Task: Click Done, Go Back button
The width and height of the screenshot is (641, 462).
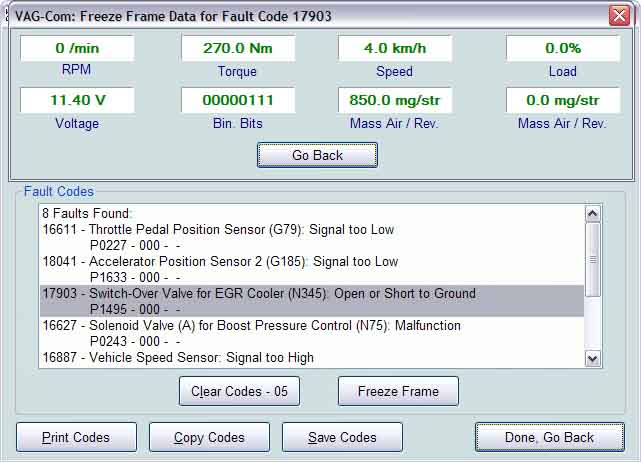Action: (549, 437)
